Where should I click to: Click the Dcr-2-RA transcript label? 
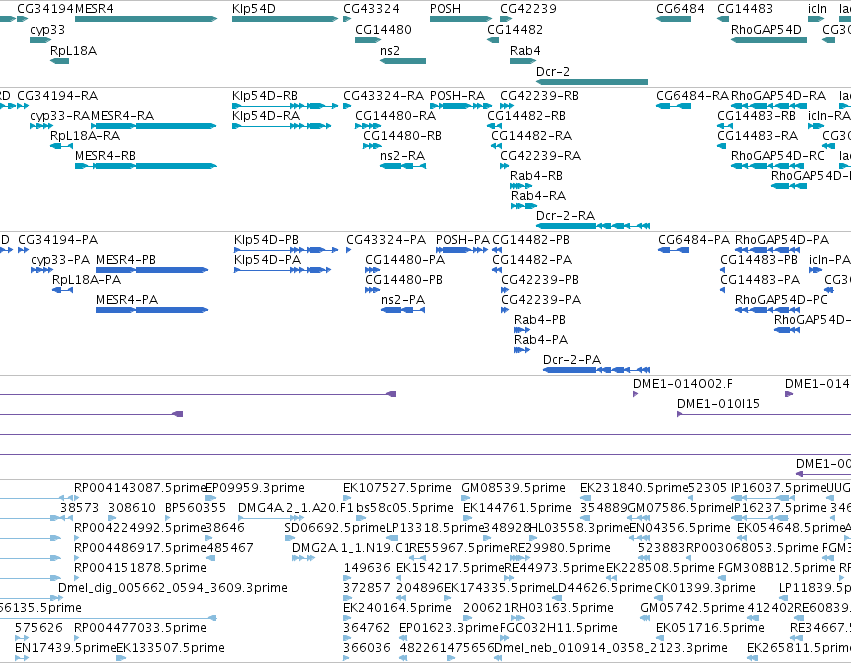(566, 216)
